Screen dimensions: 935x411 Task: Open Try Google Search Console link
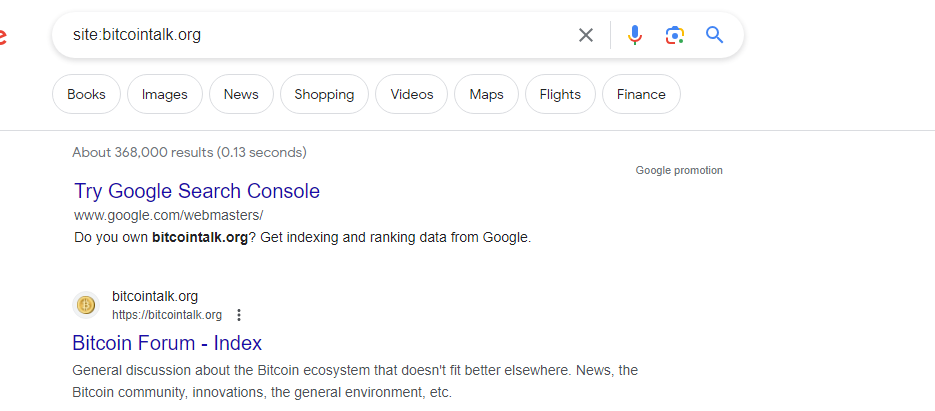197,191
